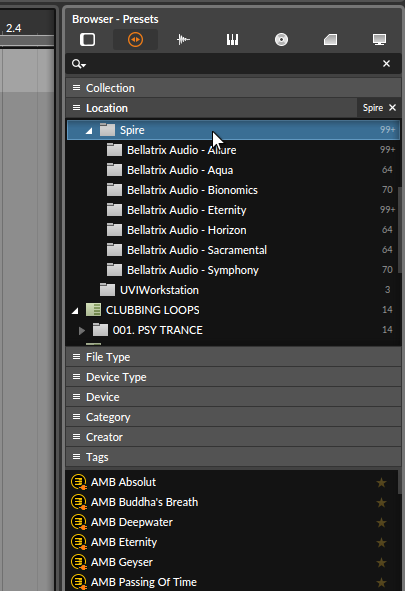Open the Clips tab icon

click(x=330, y=40)
